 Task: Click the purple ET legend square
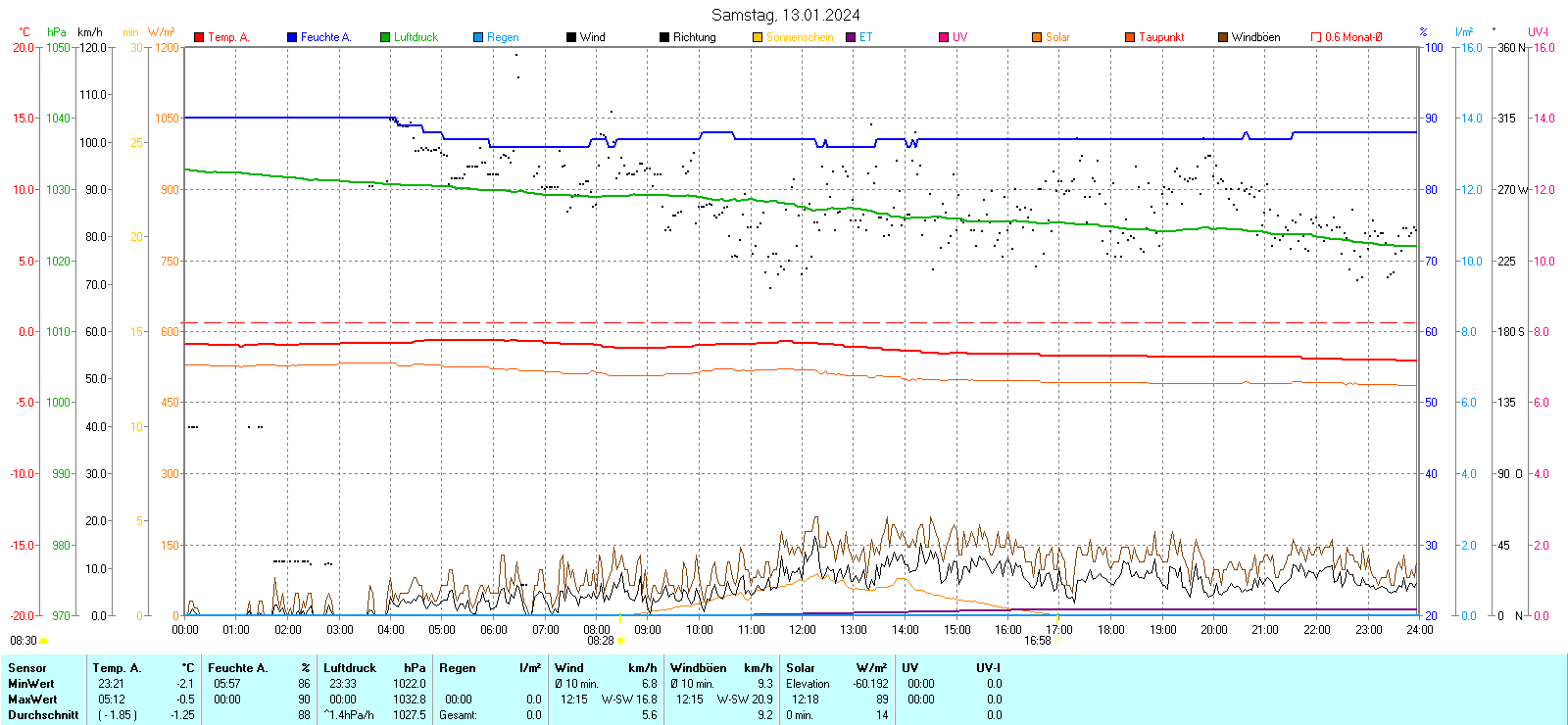(x=851, y=37)
